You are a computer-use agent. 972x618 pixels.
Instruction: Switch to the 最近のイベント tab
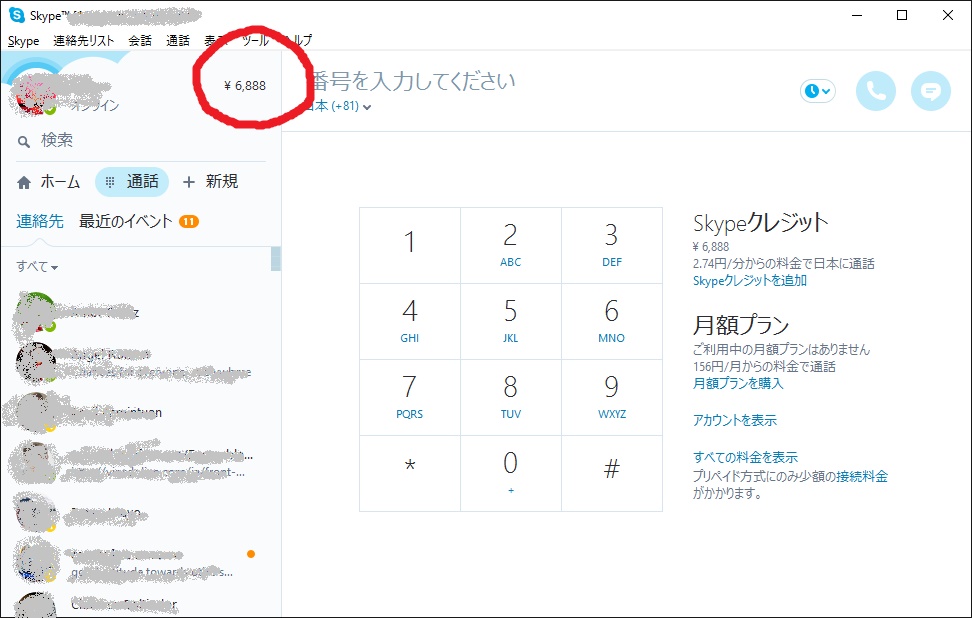coord(126,221)
